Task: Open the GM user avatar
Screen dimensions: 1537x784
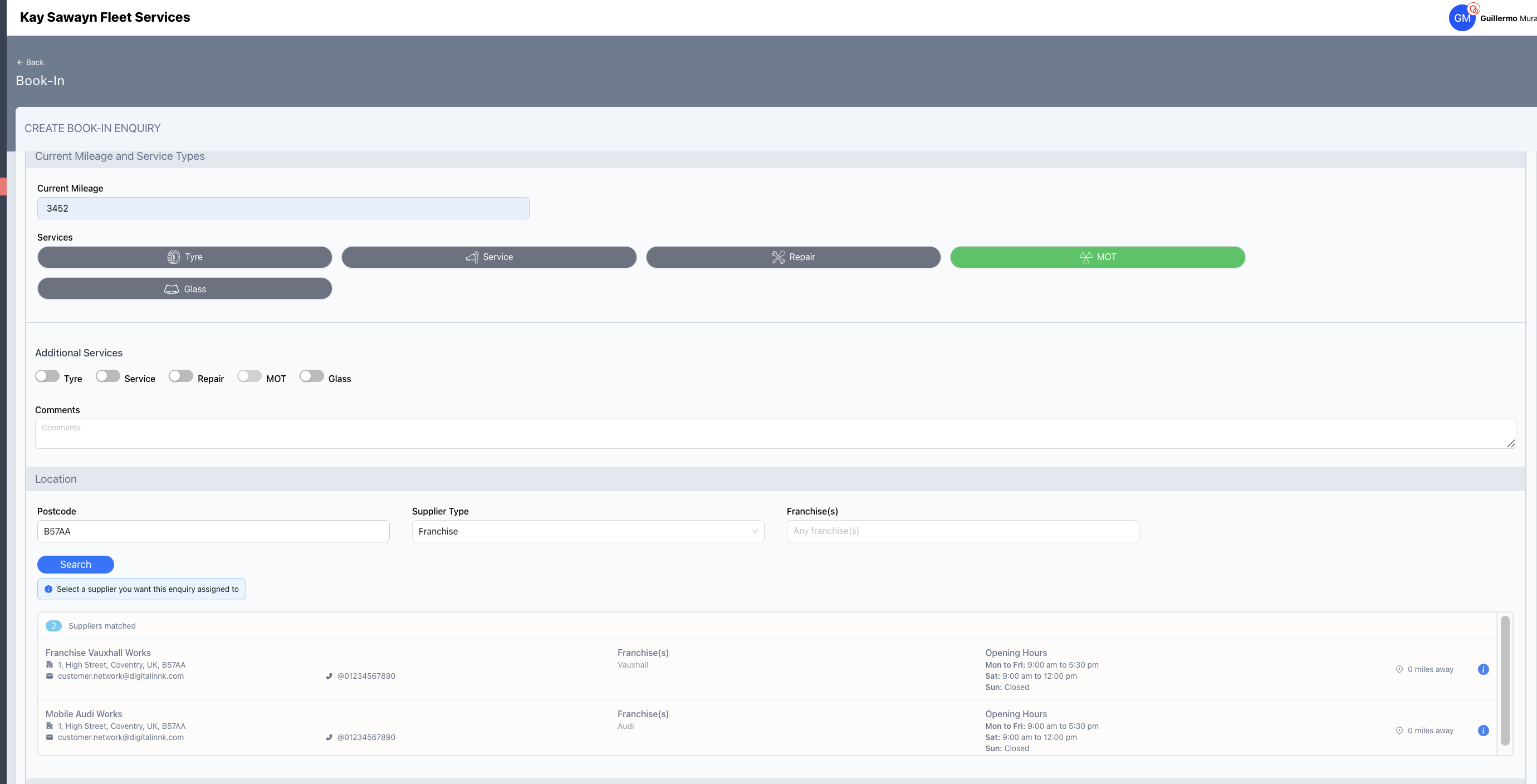Action: click(1461, 18)
